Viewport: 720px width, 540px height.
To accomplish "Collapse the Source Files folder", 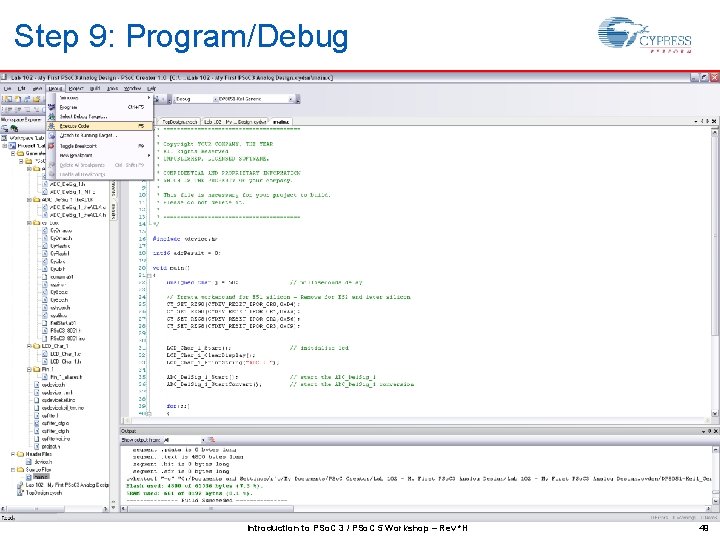I will tap(13, 470).
